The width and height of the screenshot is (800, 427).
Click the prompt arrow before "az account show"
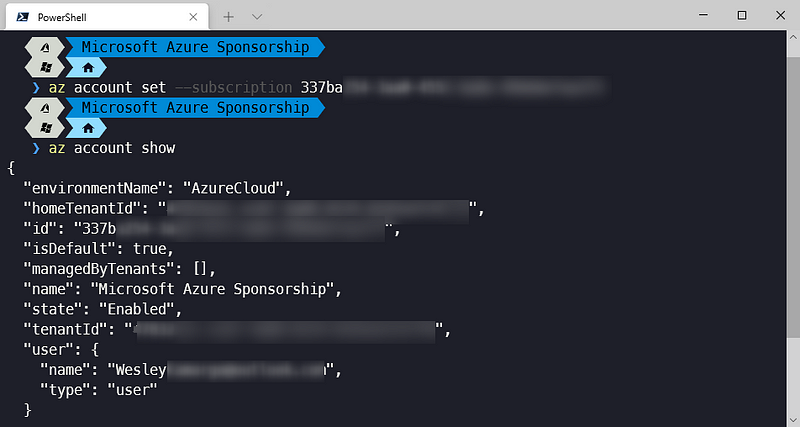[x=36, y=148]
